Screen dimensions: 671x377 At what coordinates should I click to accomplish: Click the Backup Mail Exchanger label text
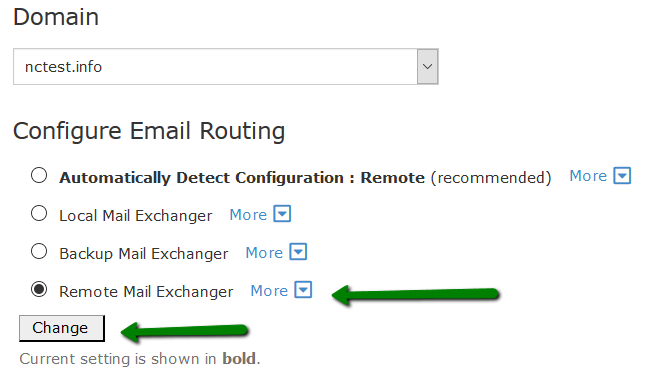144,254
